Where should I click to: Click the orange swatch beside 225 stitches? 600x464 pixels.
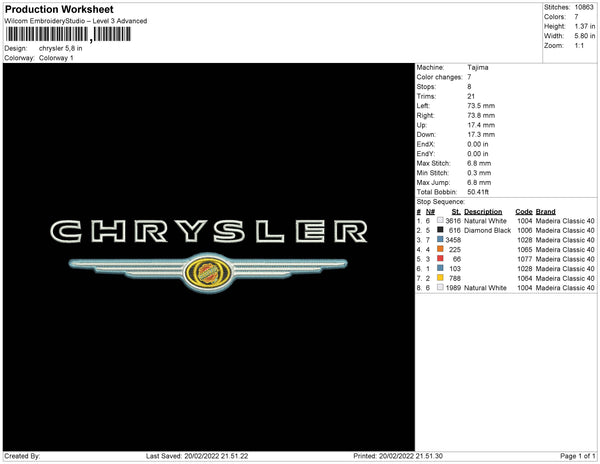coord(440,249)
